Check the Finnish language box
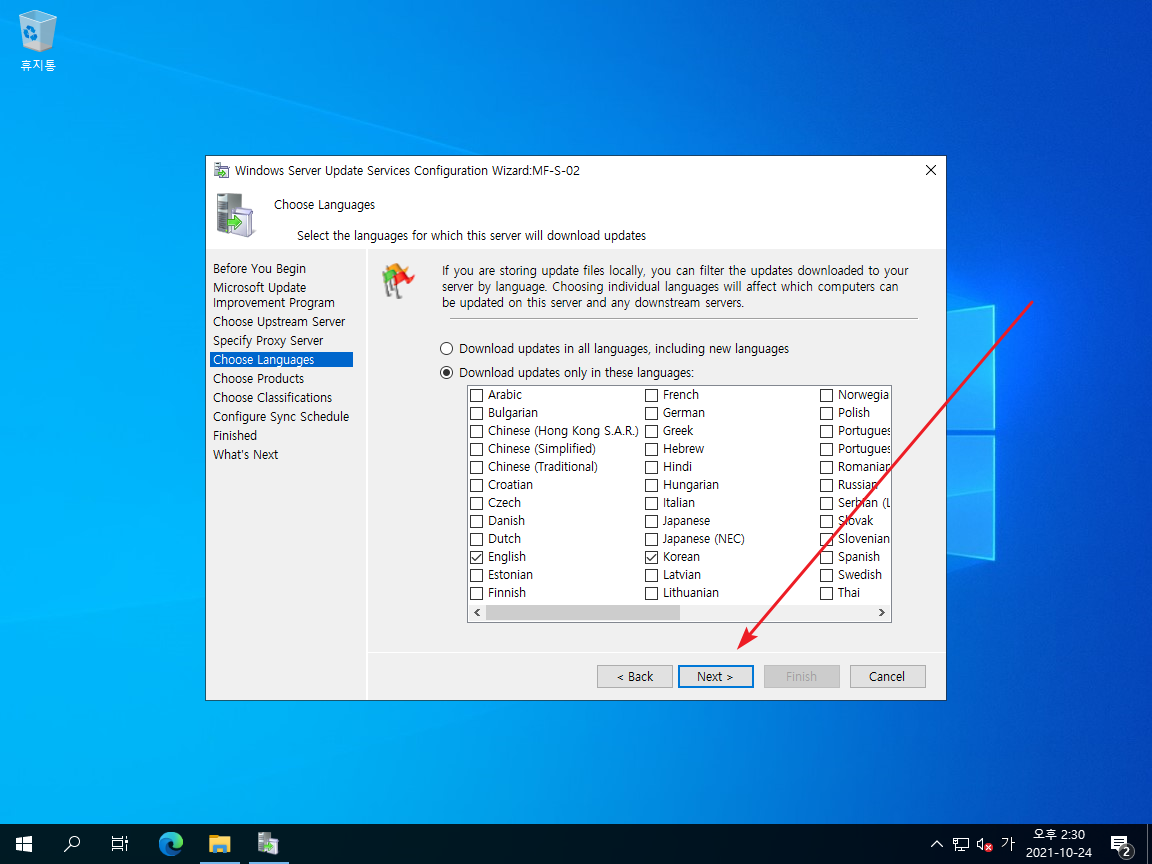The image size is (1152, 864). (477, 593)
